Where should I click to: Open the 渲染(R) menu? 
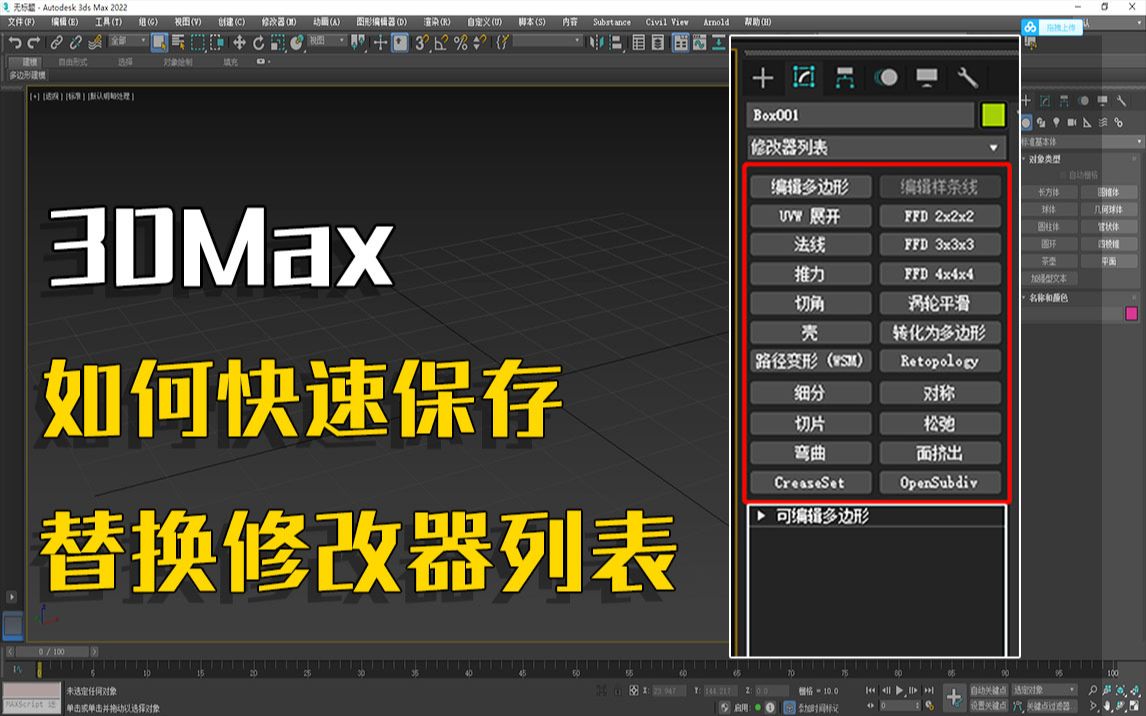point(439,22)
